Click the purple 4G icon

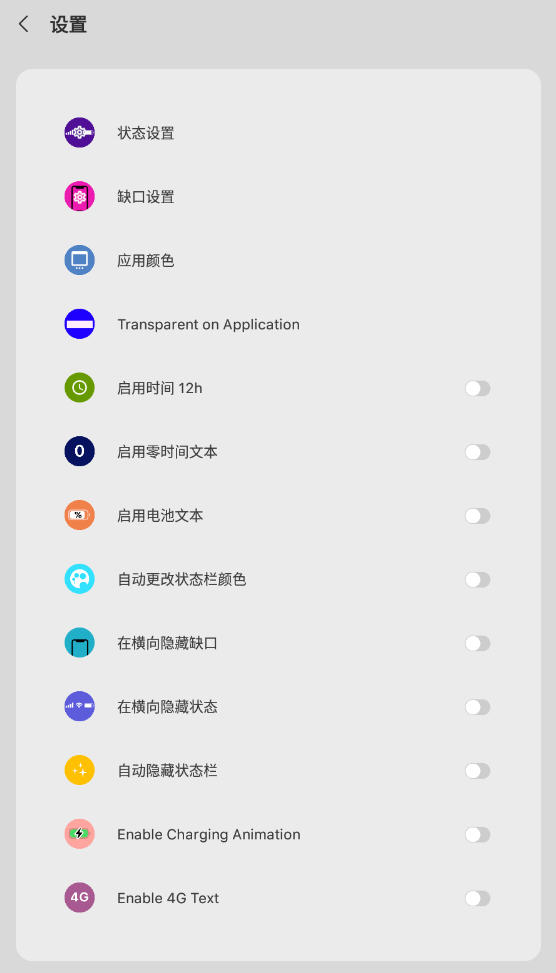[x=79, y=898]
